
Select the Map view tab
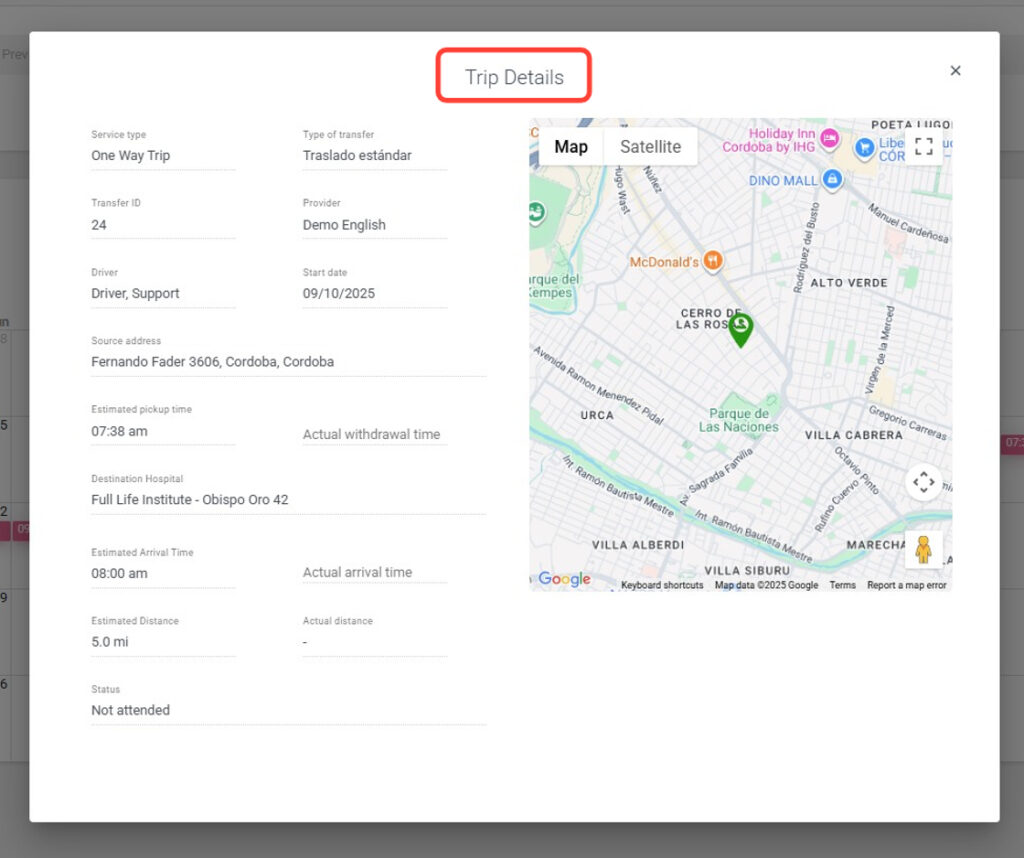pos(571,147)
